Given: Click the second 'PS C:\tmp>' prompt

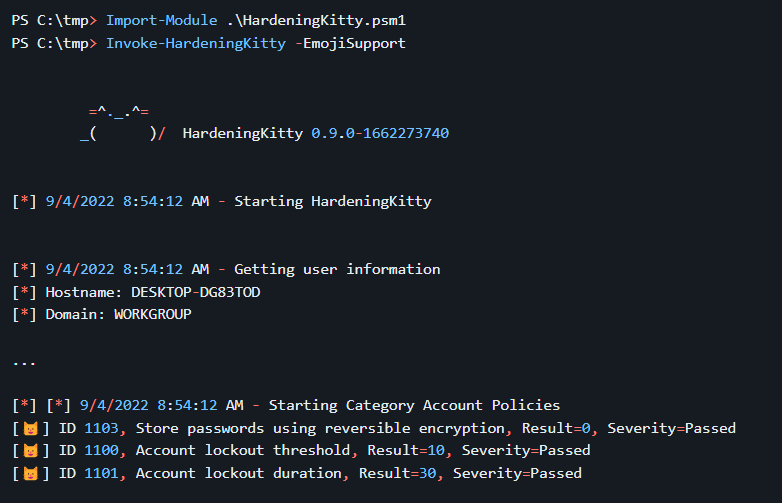Looking at the screenshot, I should [54, 43].
